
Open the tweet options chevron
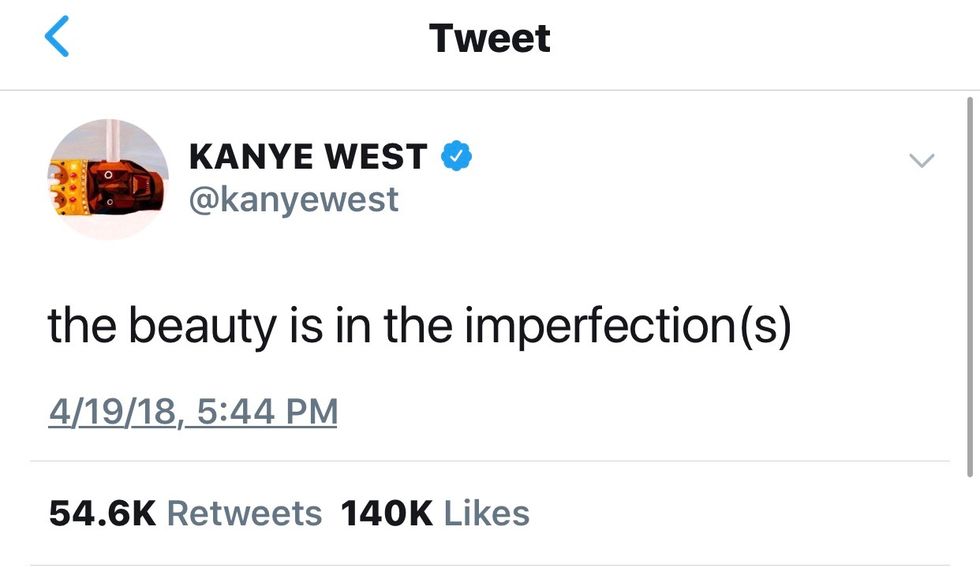(x=921, y=160)
